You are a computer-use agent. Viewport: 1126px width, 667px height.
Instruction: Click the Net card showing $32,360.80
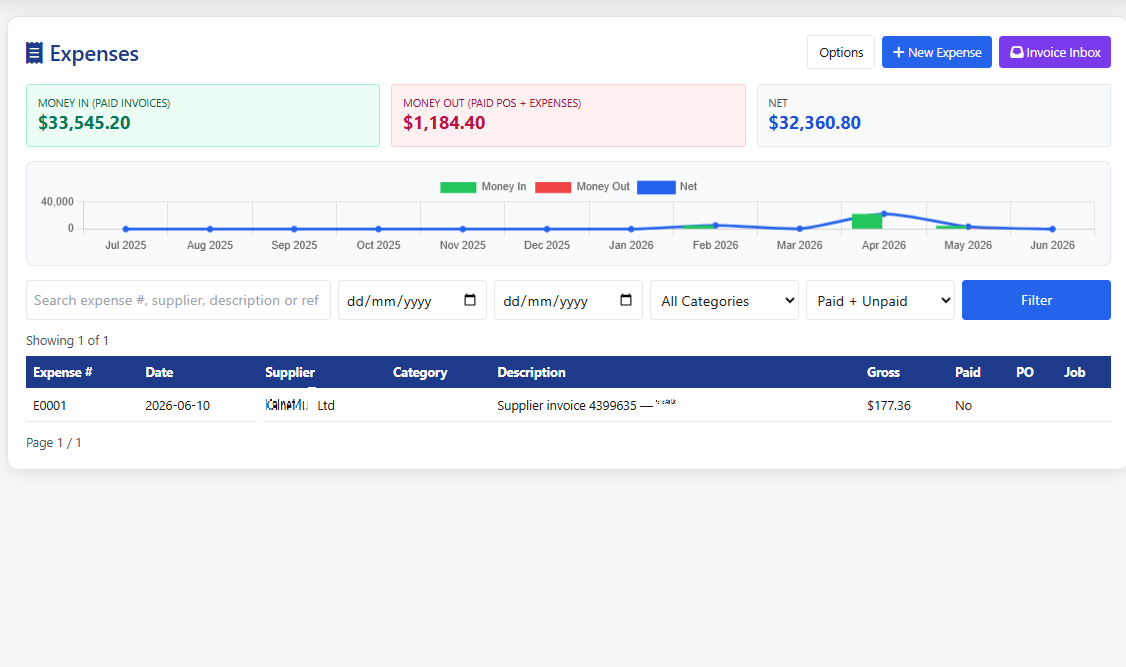click(934, 116)
